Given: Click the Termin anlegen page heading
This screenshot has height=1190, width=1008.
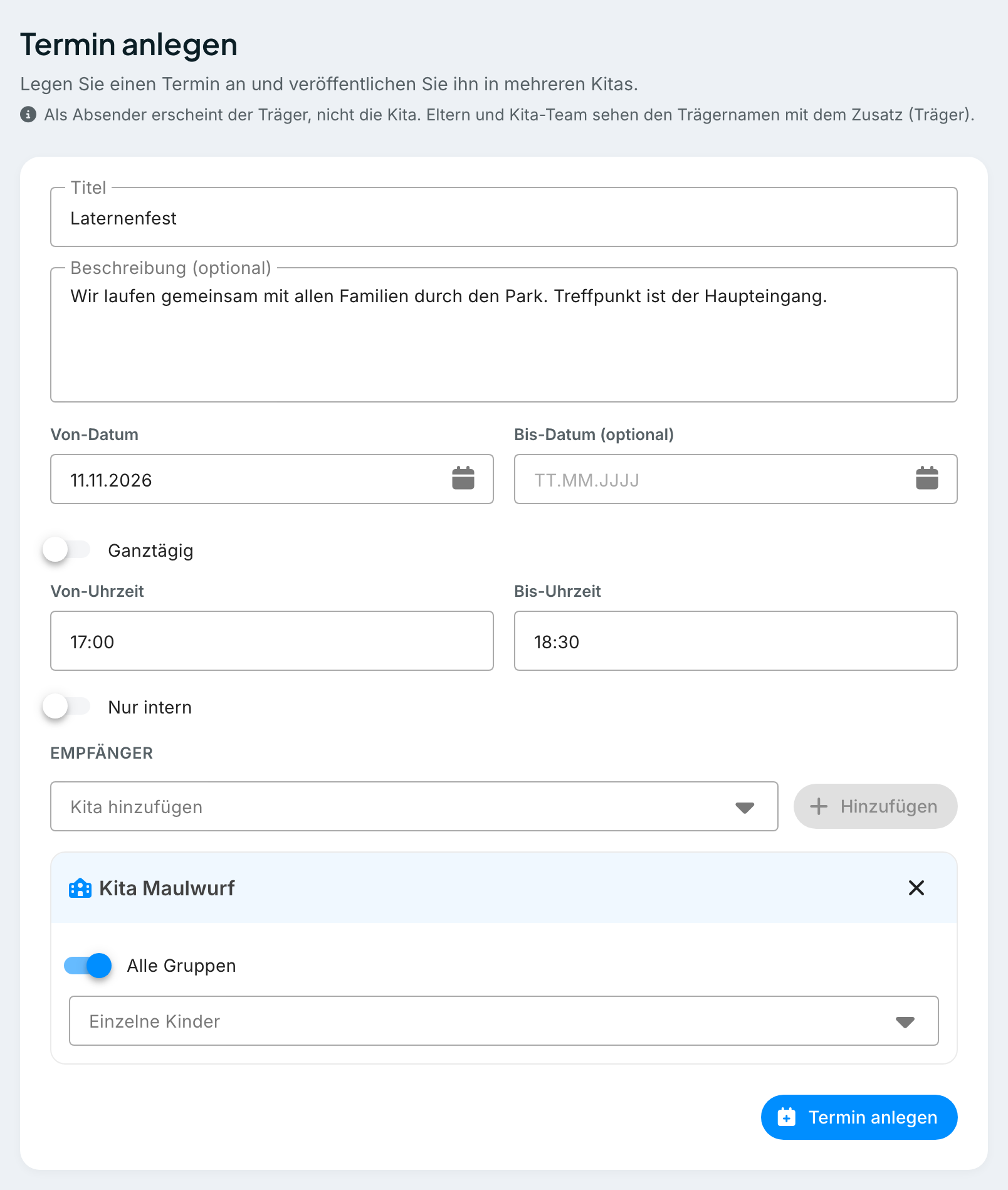Looking at the screenshot, I should 129,45.
